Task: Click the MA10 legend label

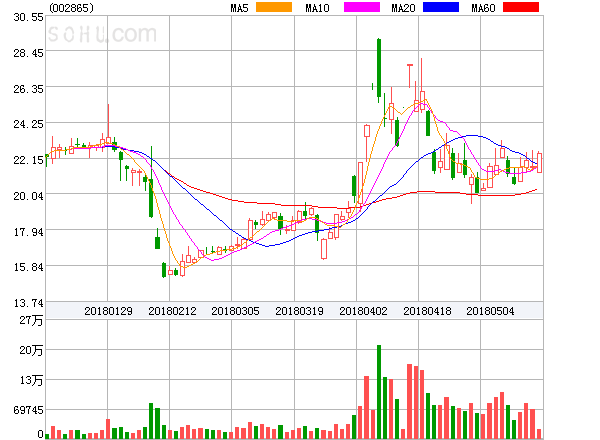Action: (x=317, y=8)
